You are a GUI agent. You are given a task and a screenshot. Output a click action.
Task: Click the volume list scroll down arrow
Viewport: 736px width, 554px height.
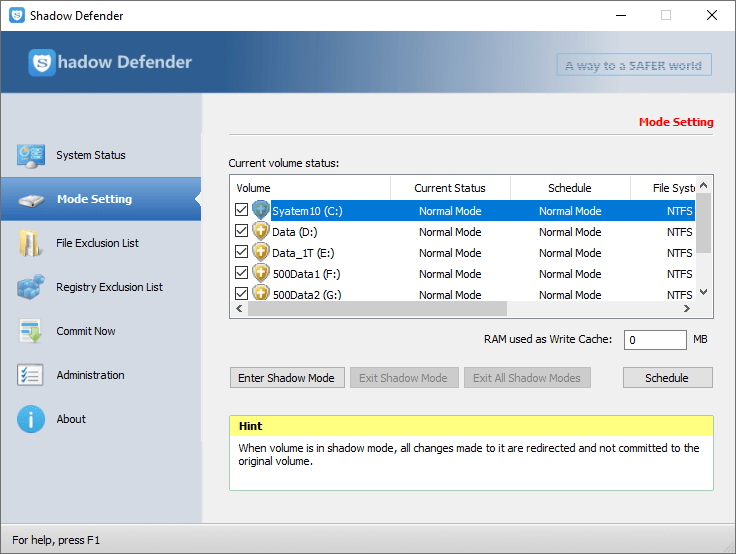[x=703, y=292]
